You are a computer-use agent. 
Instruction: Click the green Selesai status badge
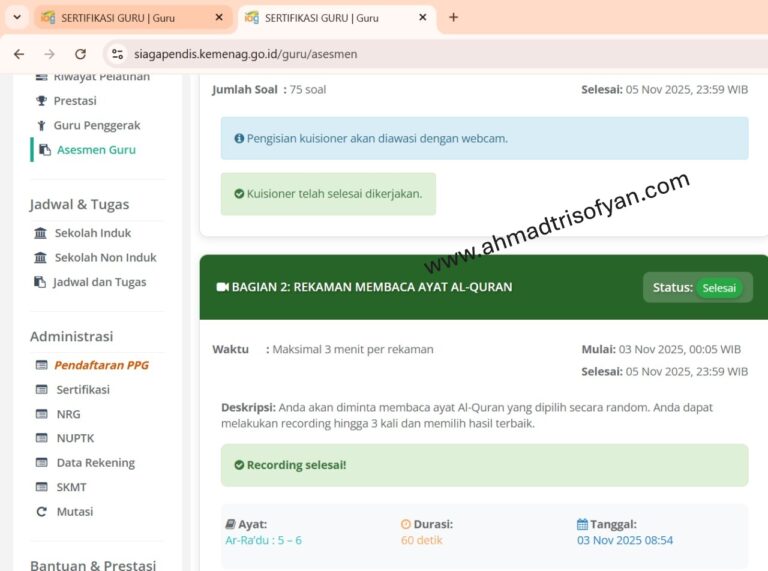[719, 288]
